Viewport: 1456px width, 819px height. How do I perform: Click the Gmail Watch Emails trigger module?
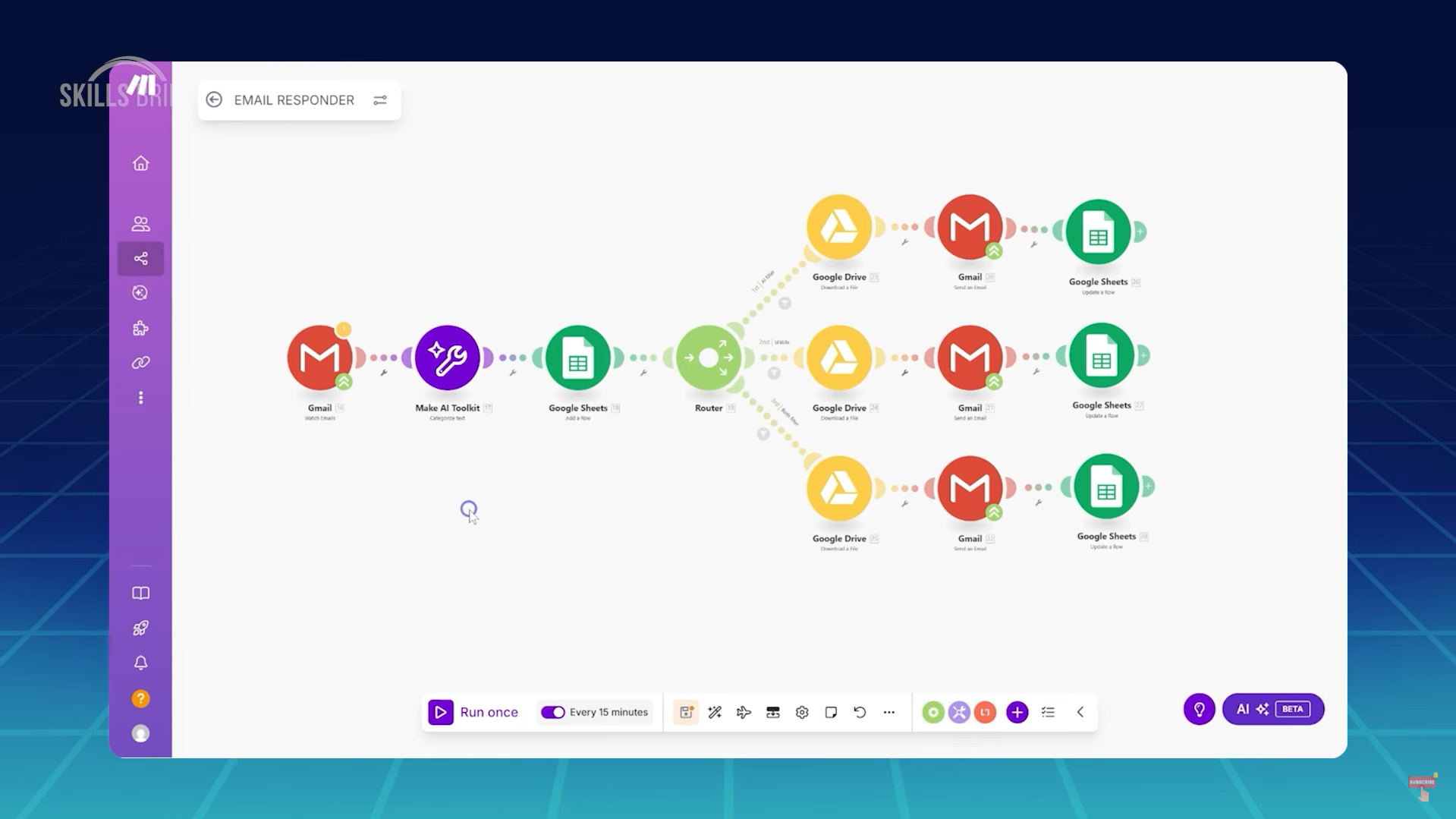[x=319, y=358]
